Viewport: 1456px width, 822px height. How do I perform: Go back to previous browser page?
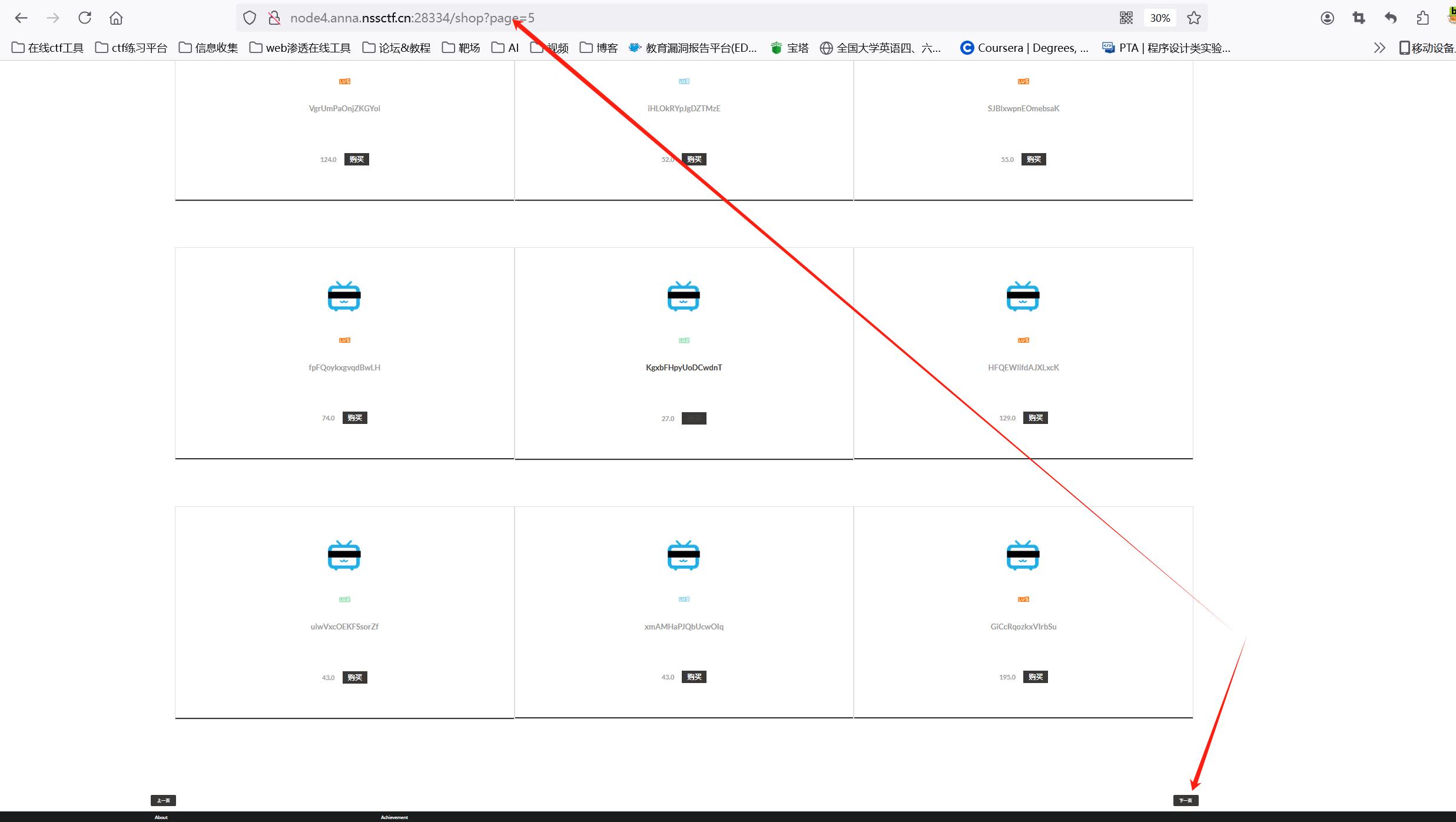point(21,18)
